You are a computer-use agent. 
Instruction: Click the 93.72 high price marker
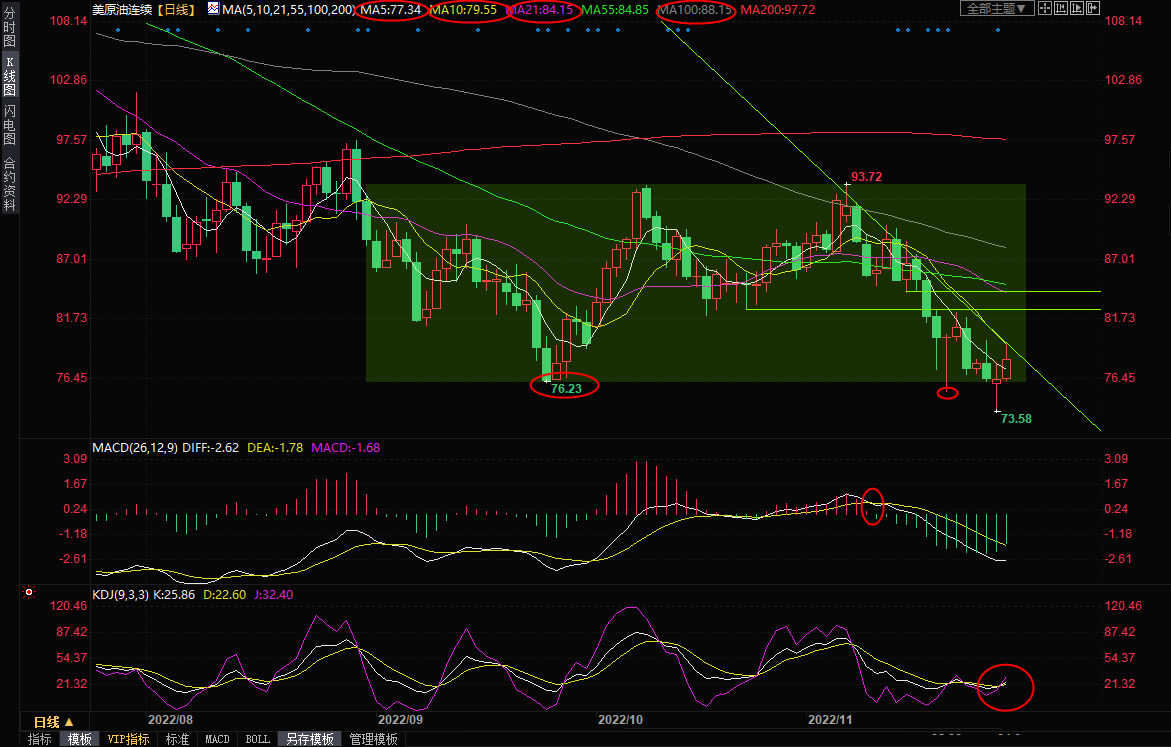(868, 177)
